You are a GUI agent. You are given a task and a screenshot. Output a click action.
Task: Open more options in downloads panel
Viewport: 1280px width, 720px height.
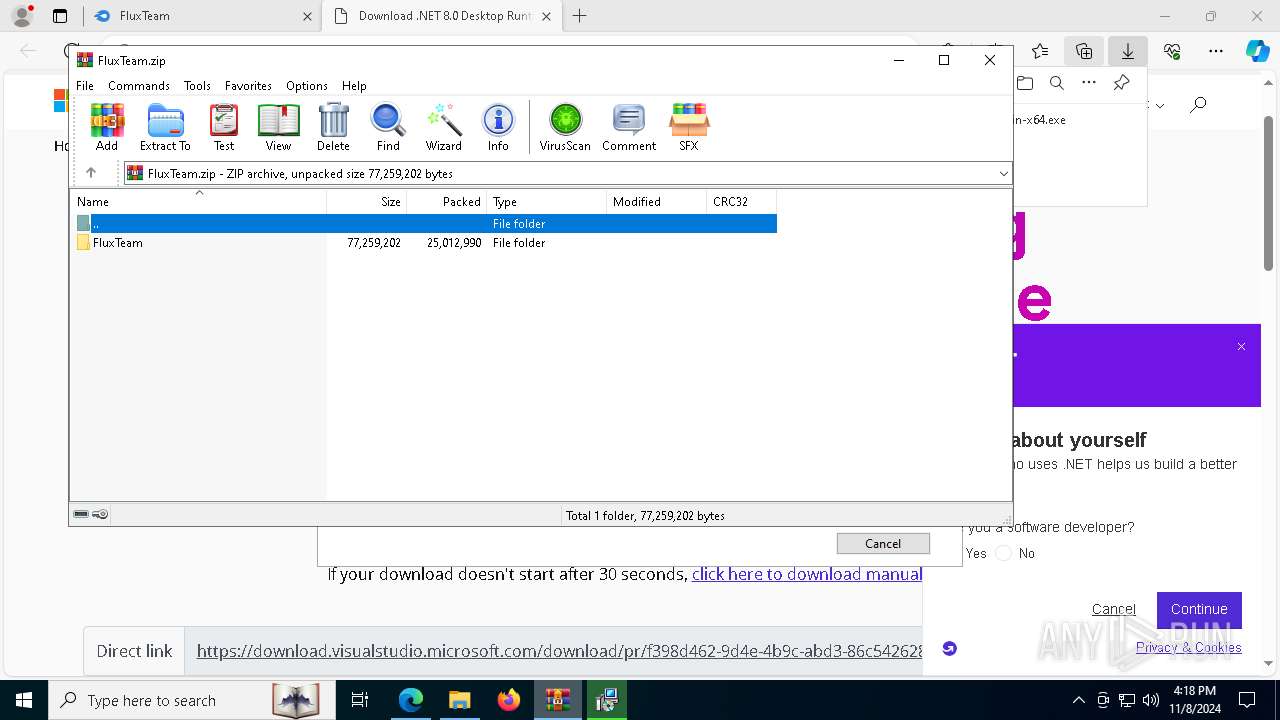[x=1089, y=83]
